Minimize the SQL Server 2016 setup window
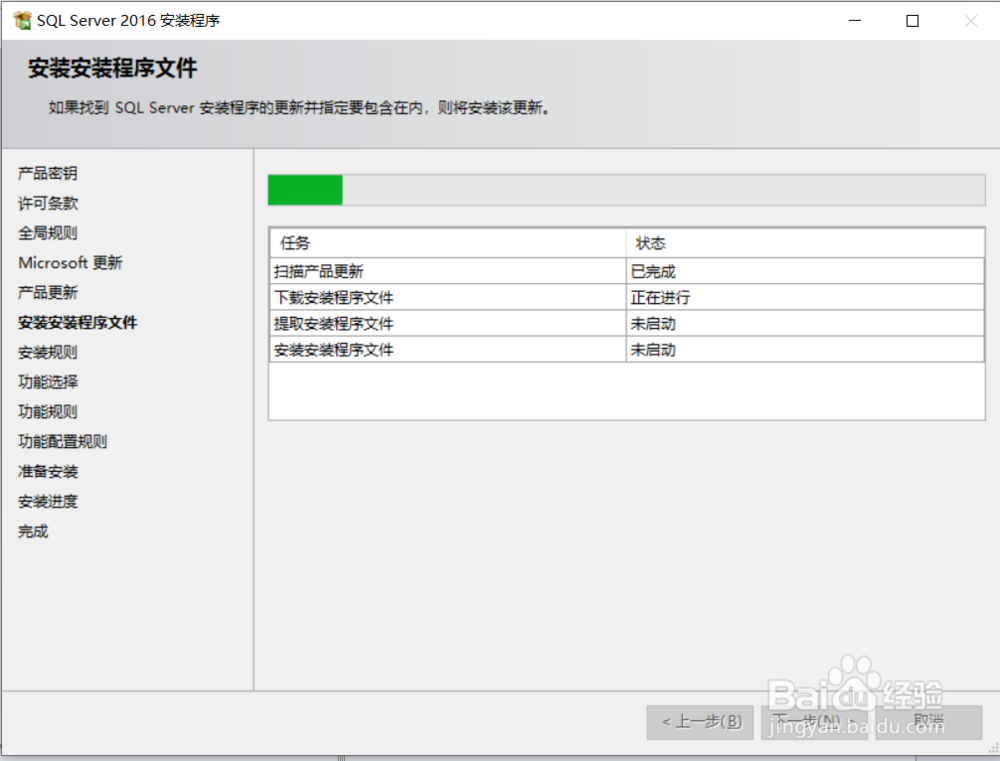Screen dimensions: 1000x761 (x=855, y=20)
